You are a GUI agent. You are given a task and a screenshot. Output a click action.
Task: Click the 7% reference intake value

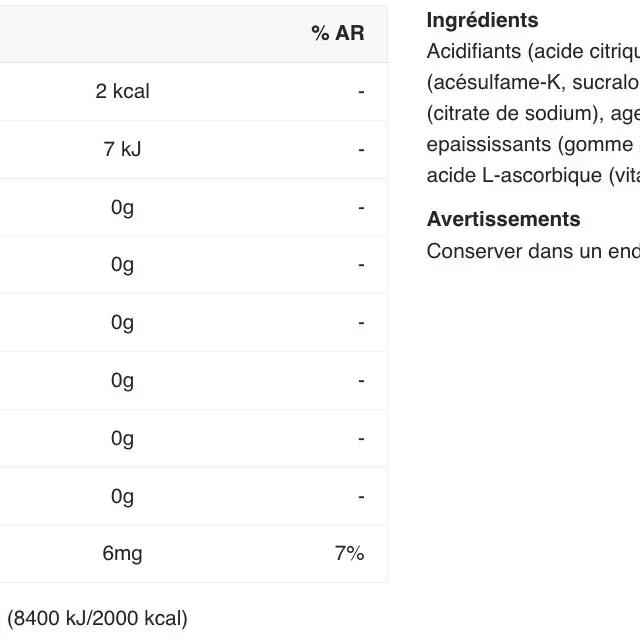tap(349, 553)
